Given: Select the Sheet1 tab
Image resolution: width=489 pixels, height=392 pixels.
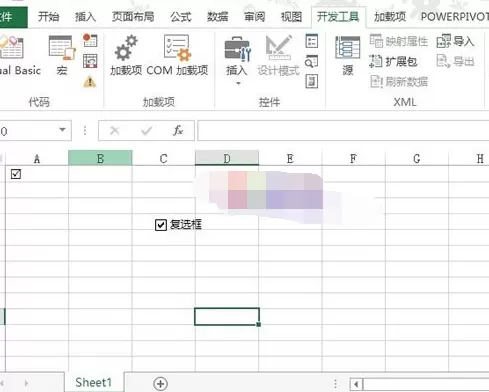Looking at the screenshot, I should 94,382.
